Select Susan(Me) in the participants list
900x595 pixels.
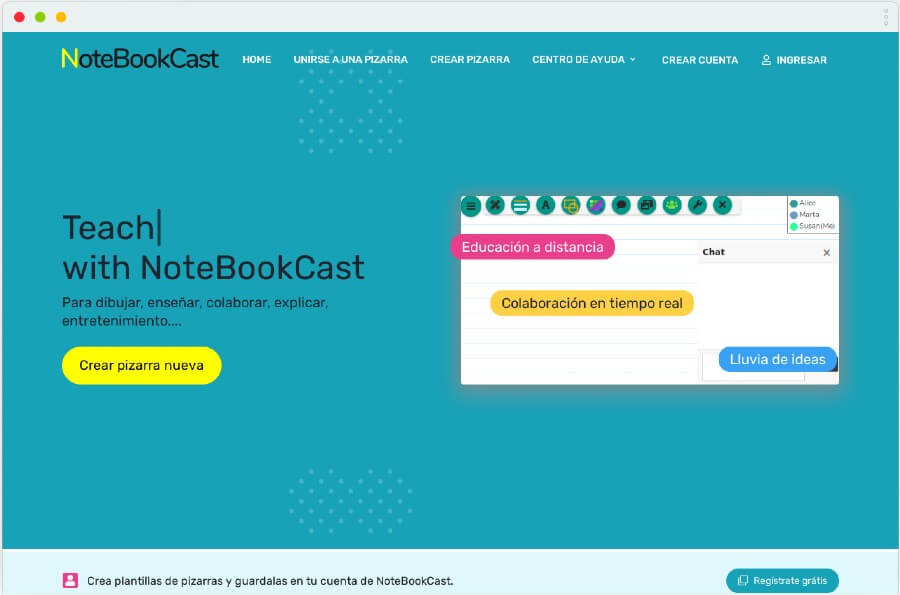point(812,226)
